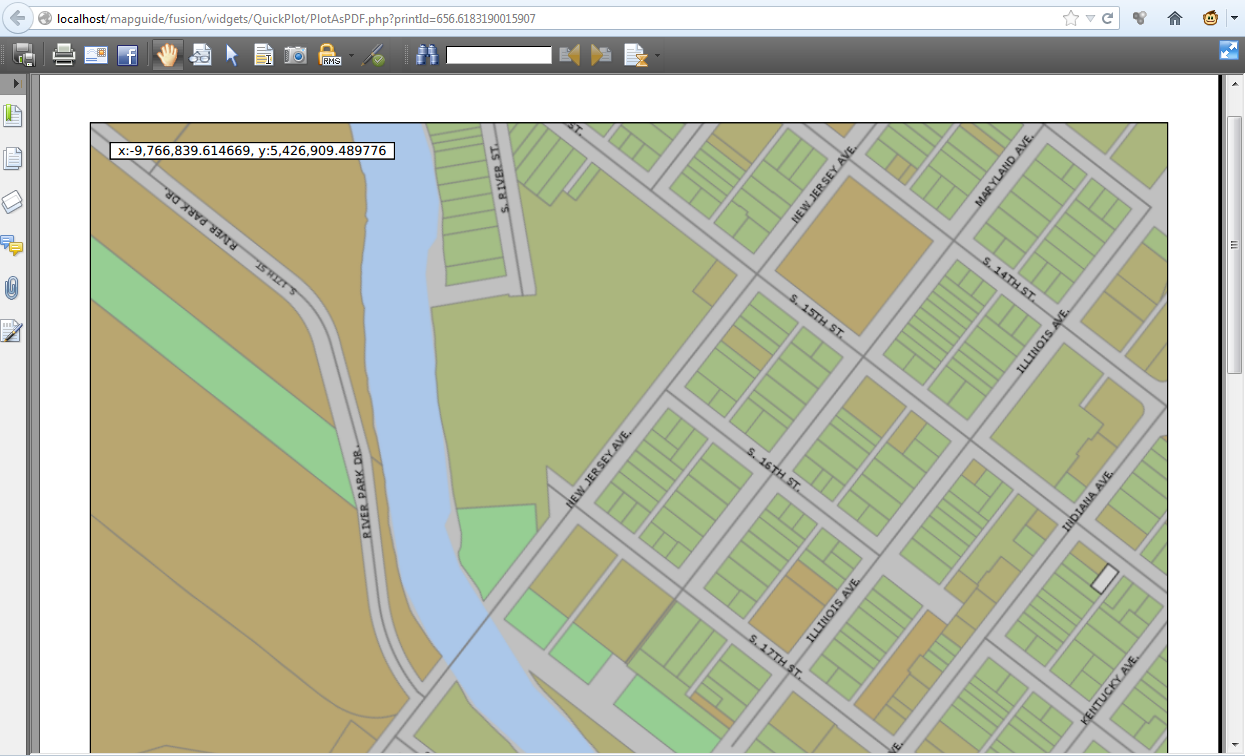Activate the Snapshot camera tool

pyautogui.click(x=295, y=55)
